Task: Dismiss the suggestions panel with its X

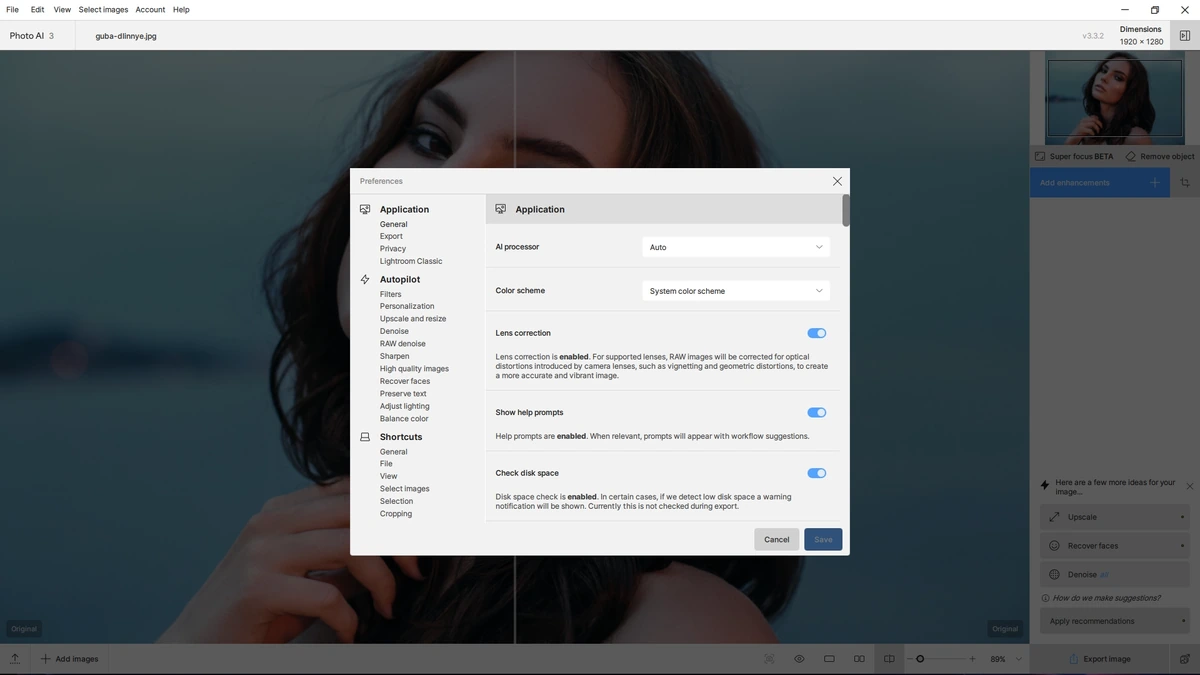Action: point(1190,486)
